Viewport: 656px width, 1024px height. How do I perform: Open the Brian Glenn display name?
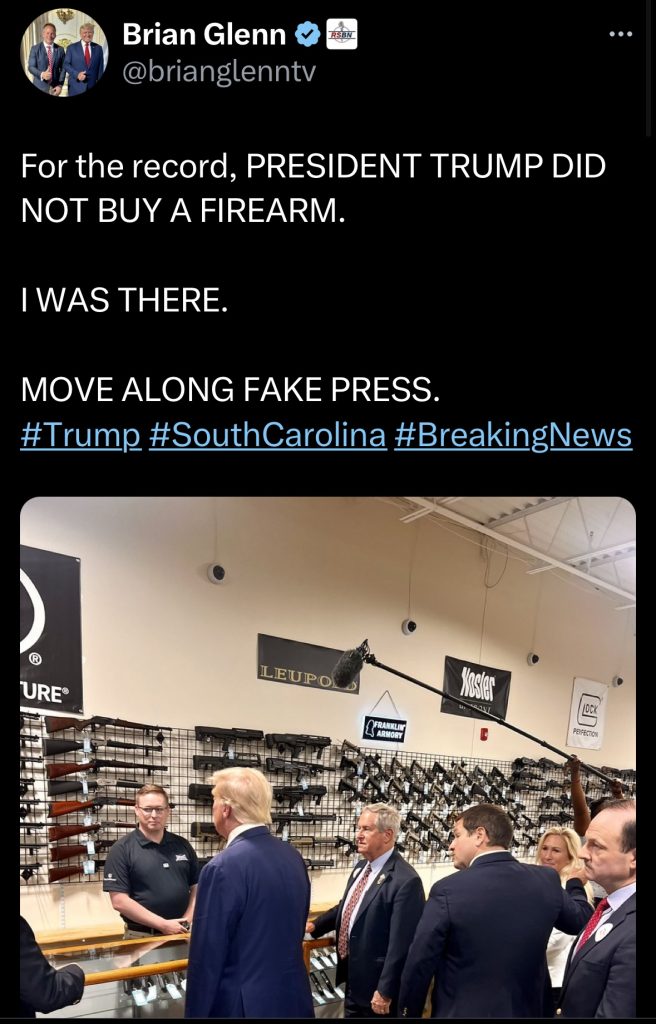(x=204, y=34)
